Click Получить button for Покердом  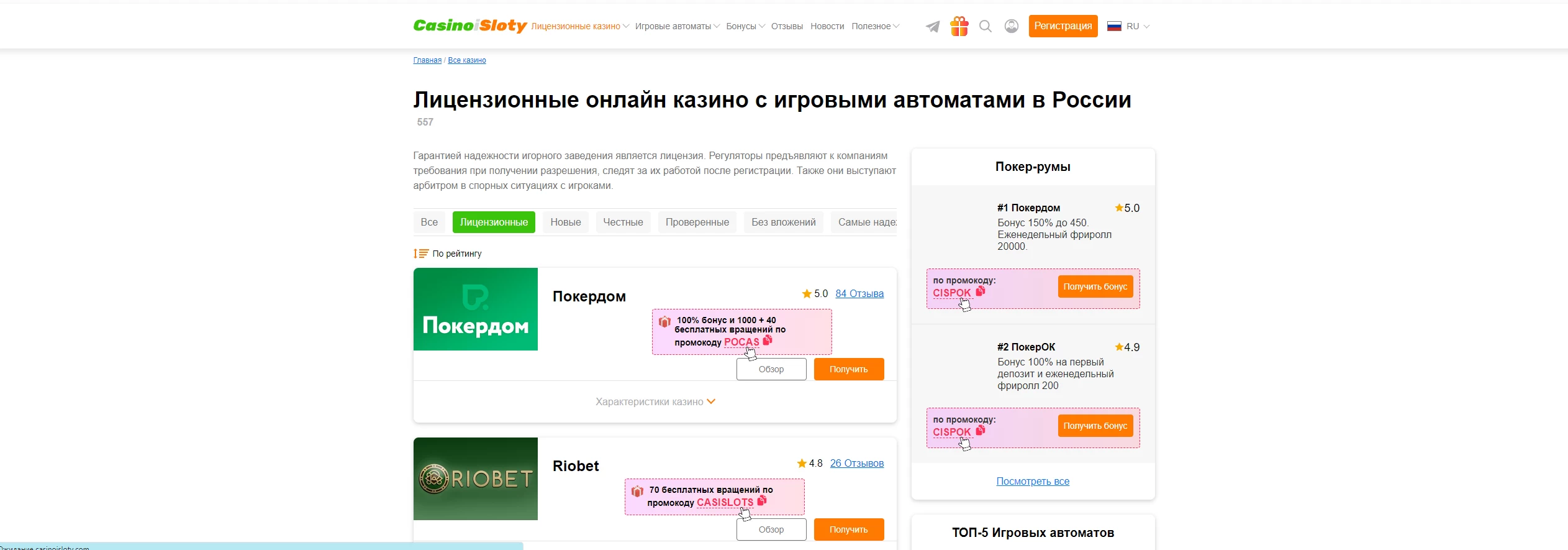click(x=849, y=369)
